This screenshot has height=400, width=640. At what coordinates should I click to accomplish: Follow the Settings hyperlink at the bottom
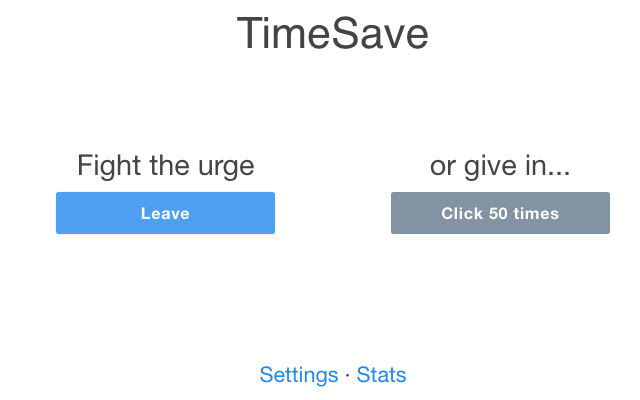coord(298,375)
